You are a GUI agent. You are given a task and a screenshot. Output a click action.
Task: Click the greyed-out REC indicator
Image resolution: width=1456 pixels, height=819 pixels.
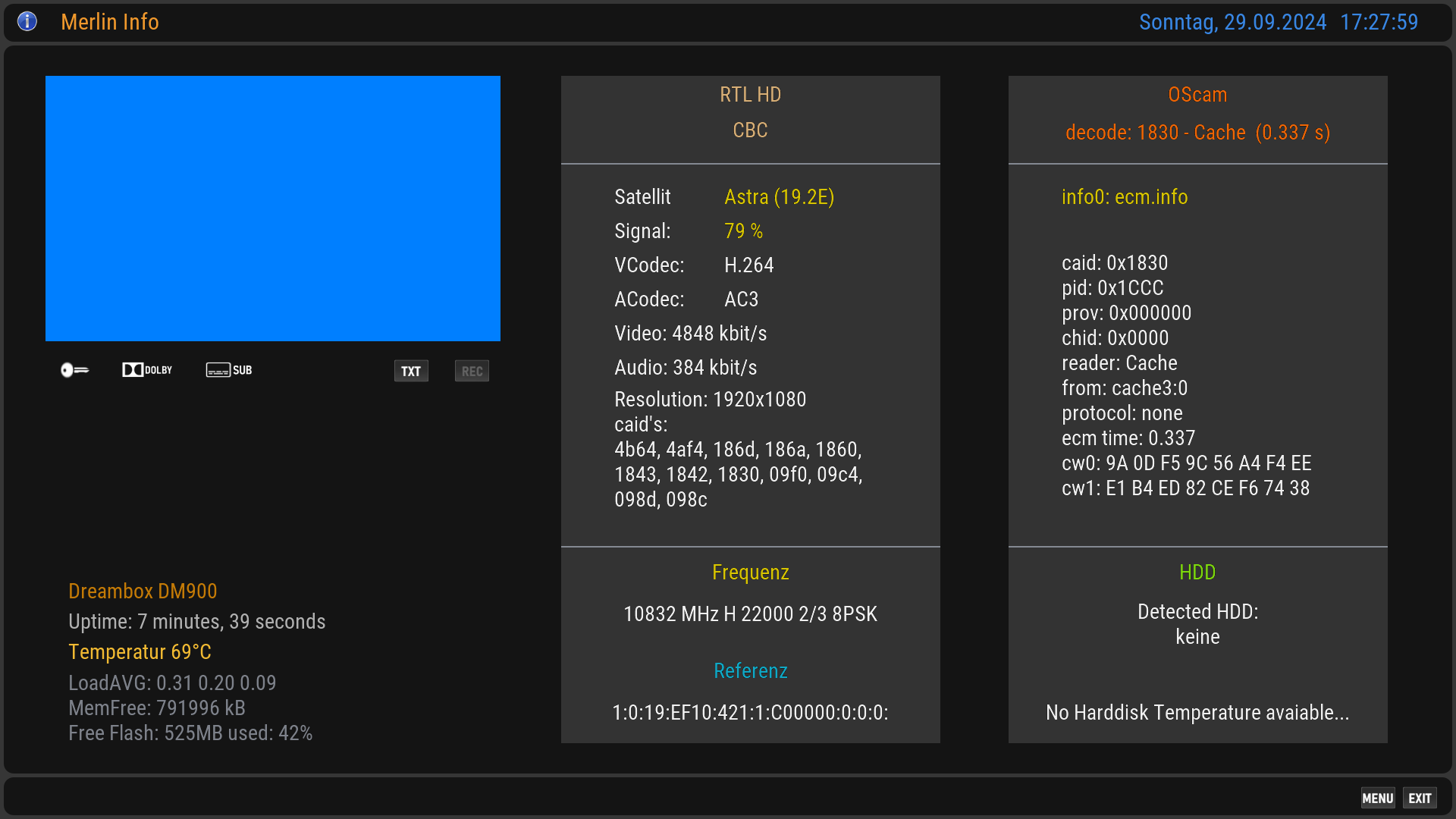(x=472, y=371)
